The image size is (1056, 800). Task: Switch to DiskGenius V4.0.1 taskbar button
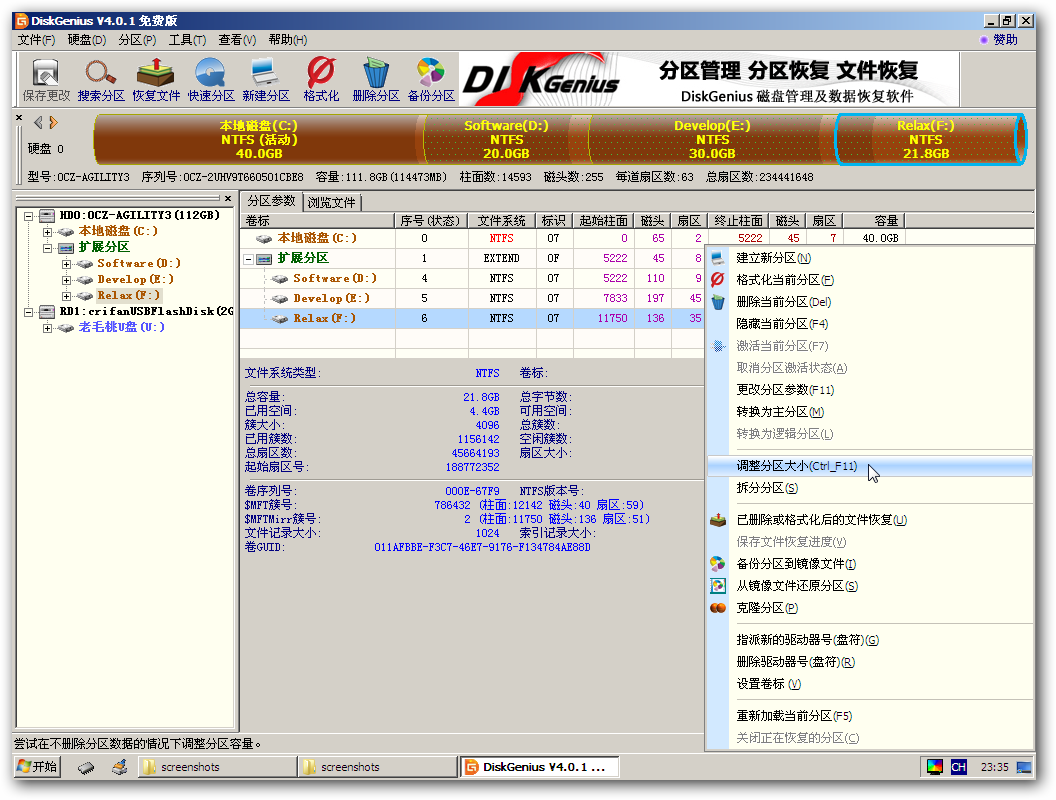539,767
